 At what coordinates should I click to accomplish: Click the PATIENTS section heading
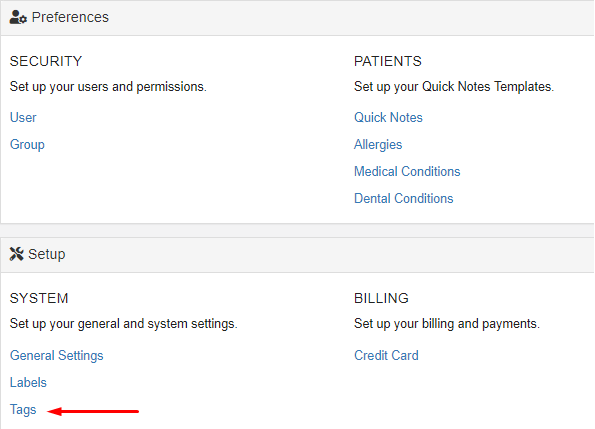click(388, 61)
